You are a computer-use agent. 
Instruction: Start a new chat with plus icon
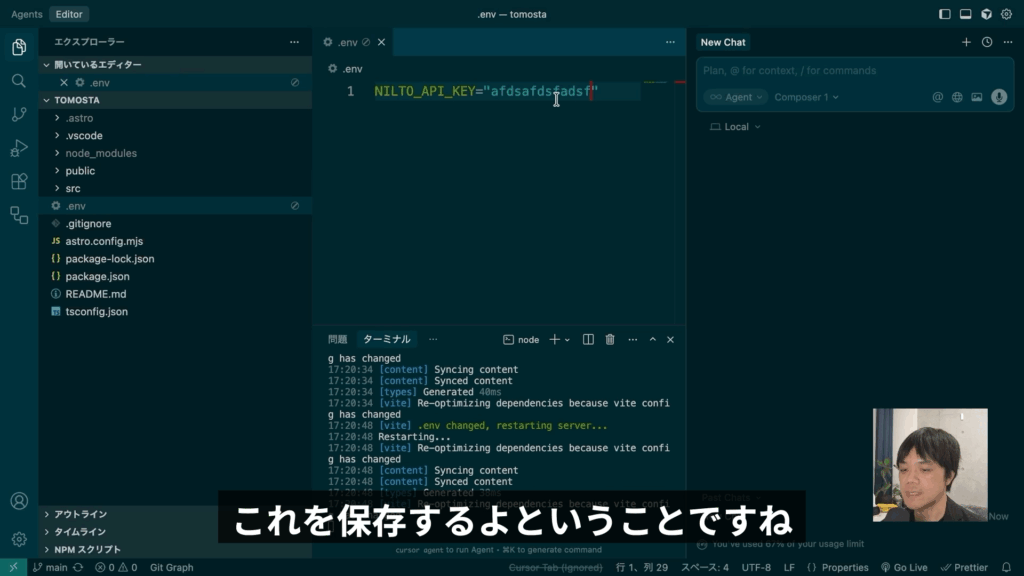tap(966, 42)
